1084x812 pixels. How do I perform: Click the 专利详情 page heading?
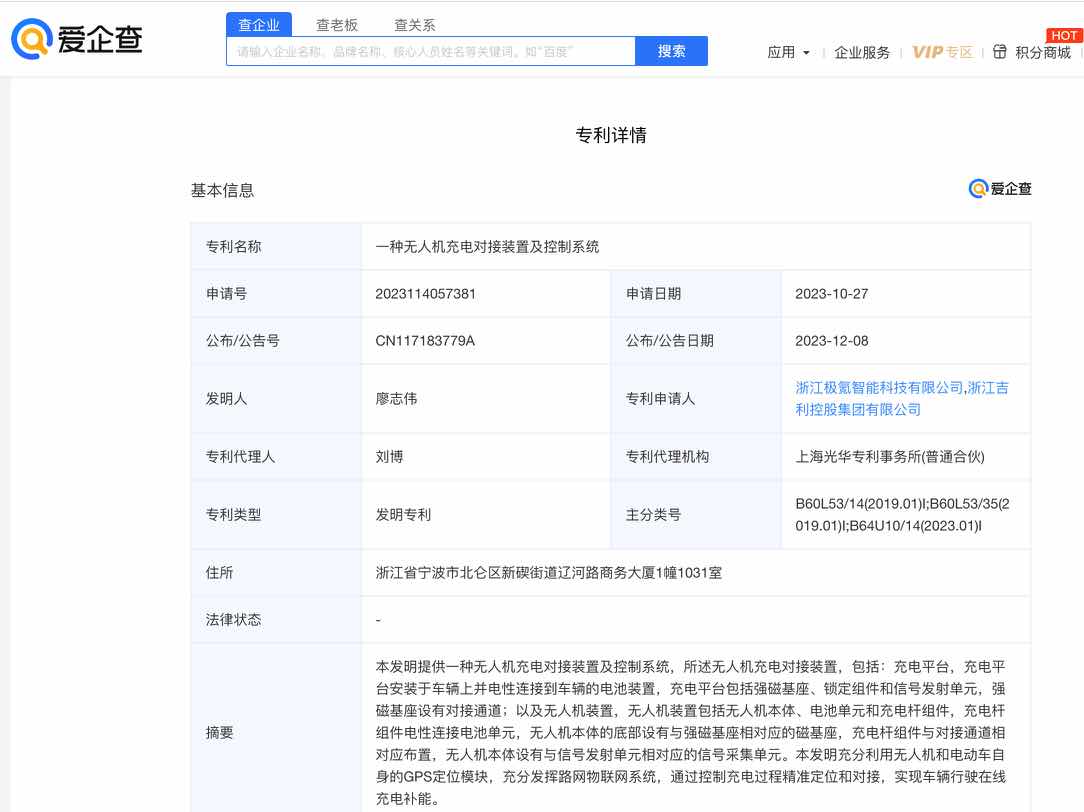[611, 135]
